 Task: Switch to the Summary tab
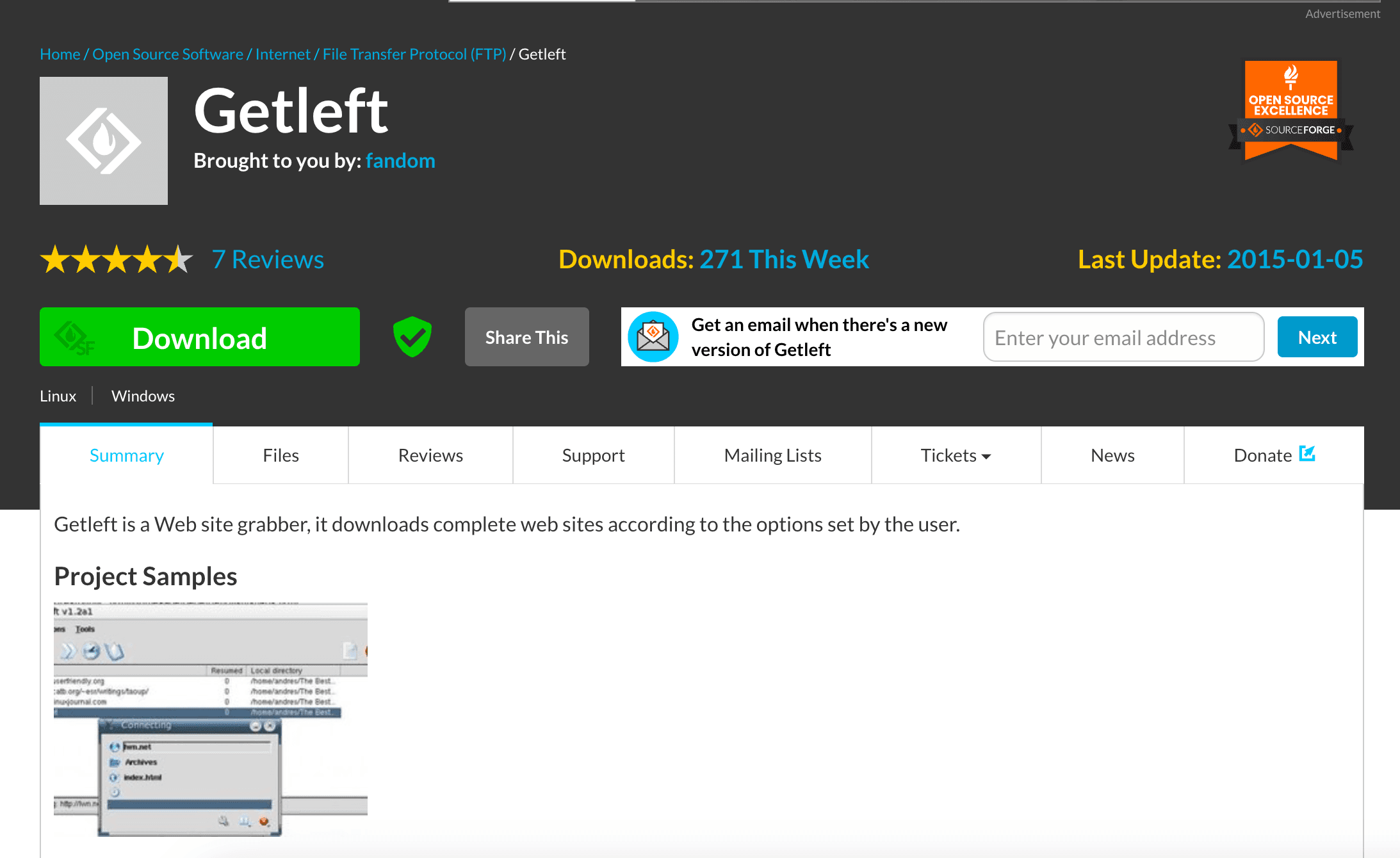pos(127,455)
